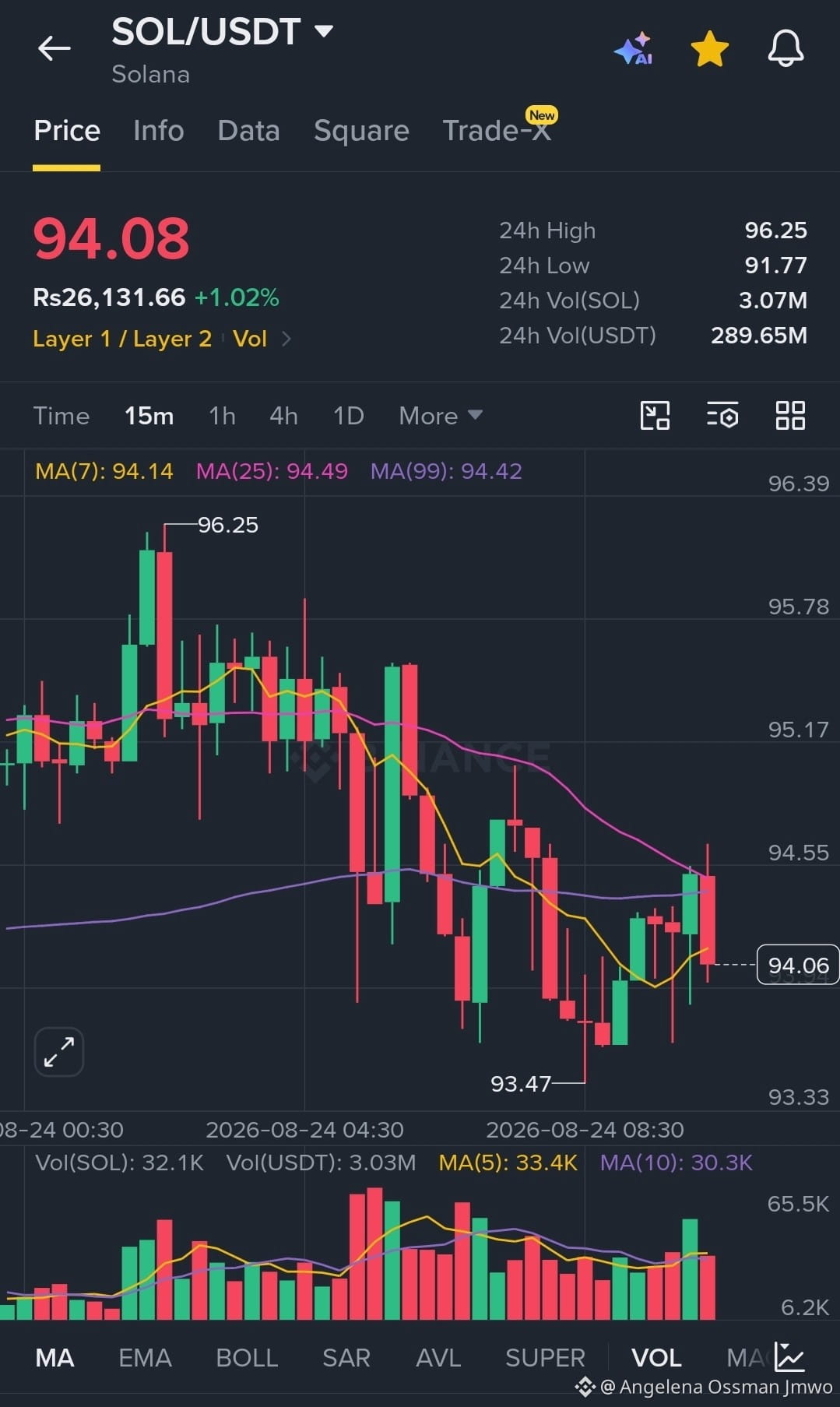This screenshot has width=840, height=1407.
Task: Click the 24h Vol(USDT) value 289.65M
Action: click(x=758, y=336)
